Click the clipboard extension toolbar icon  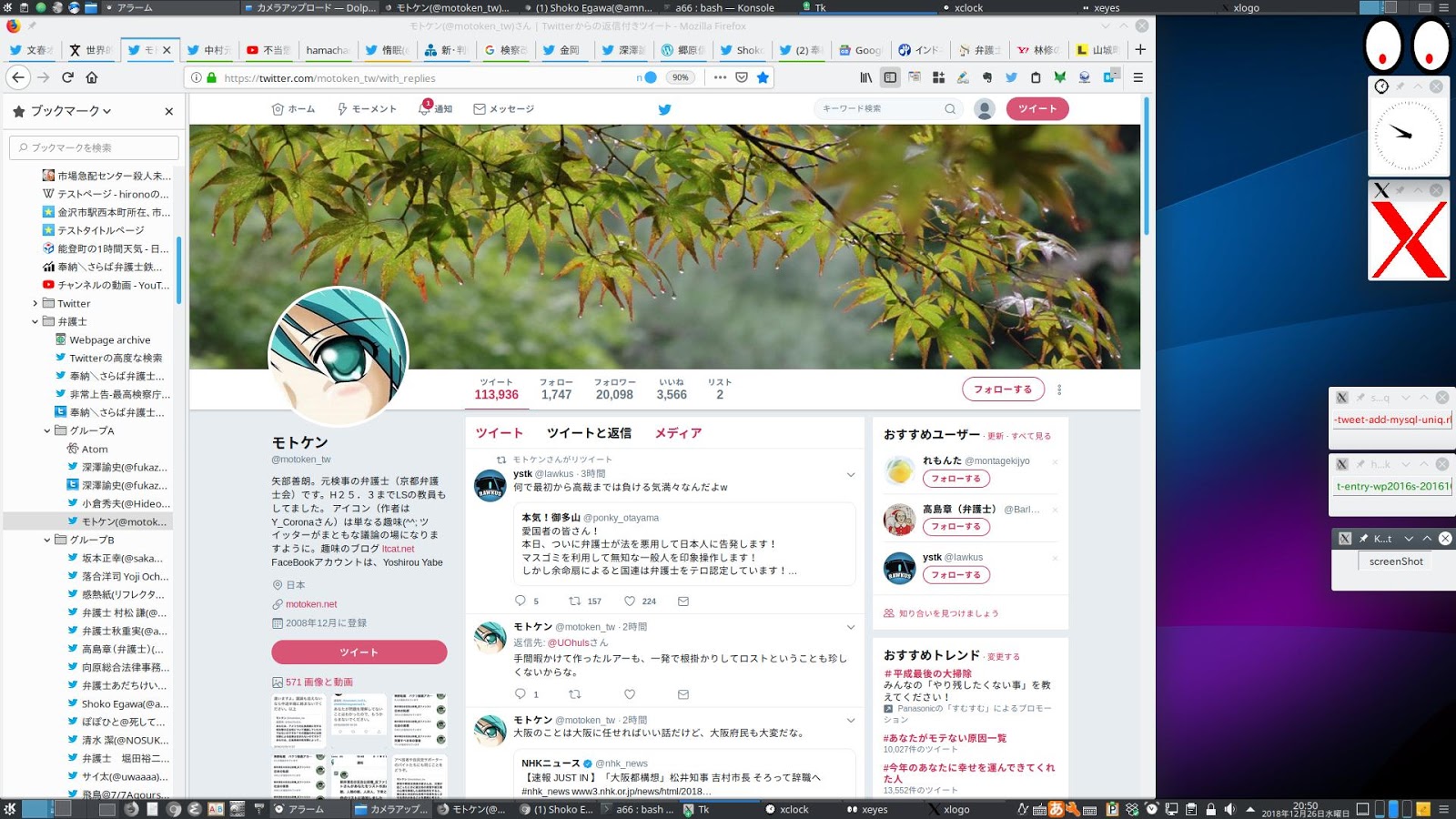click(x=1036, y=77)
